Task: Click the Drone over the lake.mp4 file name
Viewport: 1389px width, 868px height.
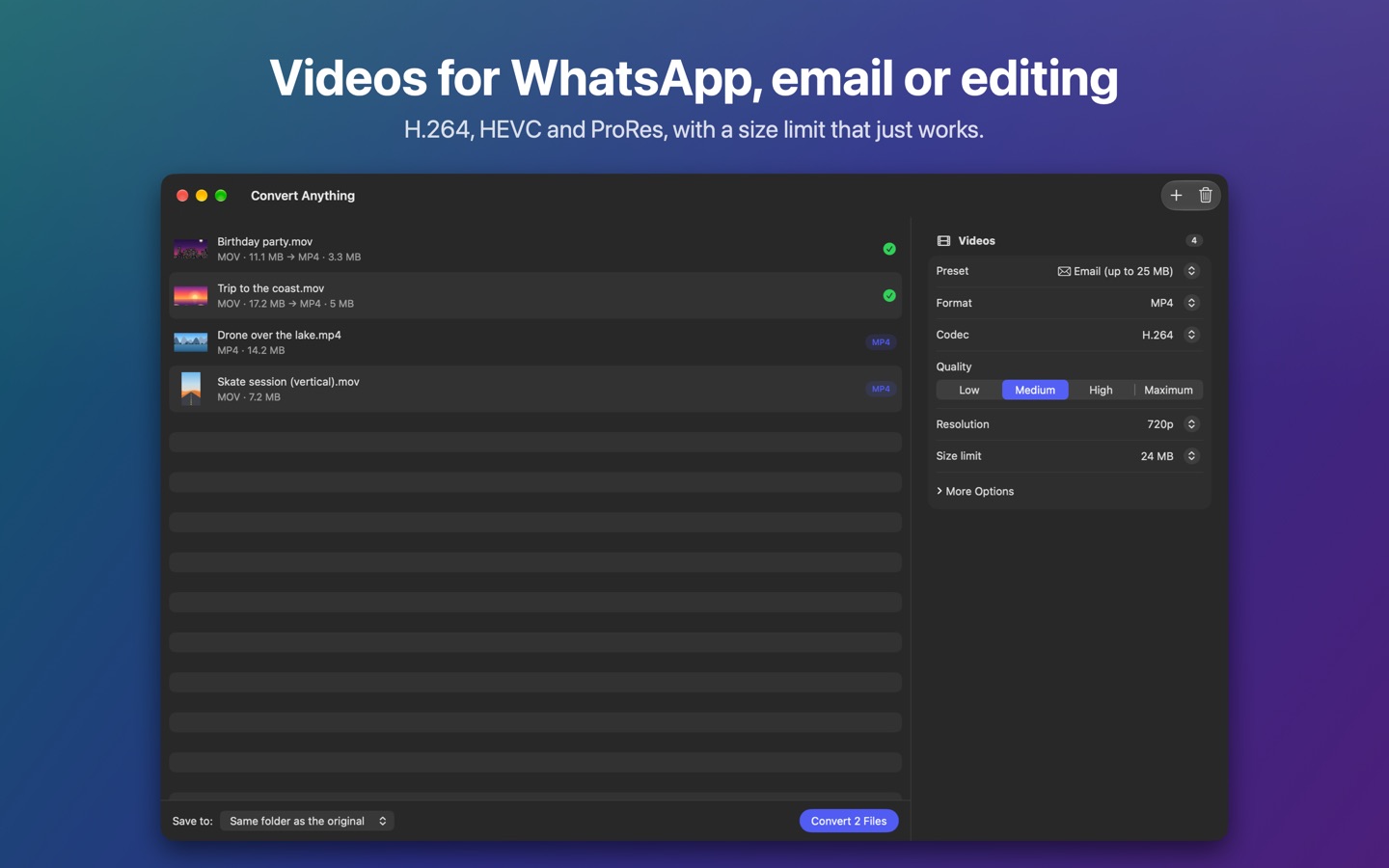Action: click(279, 335)
